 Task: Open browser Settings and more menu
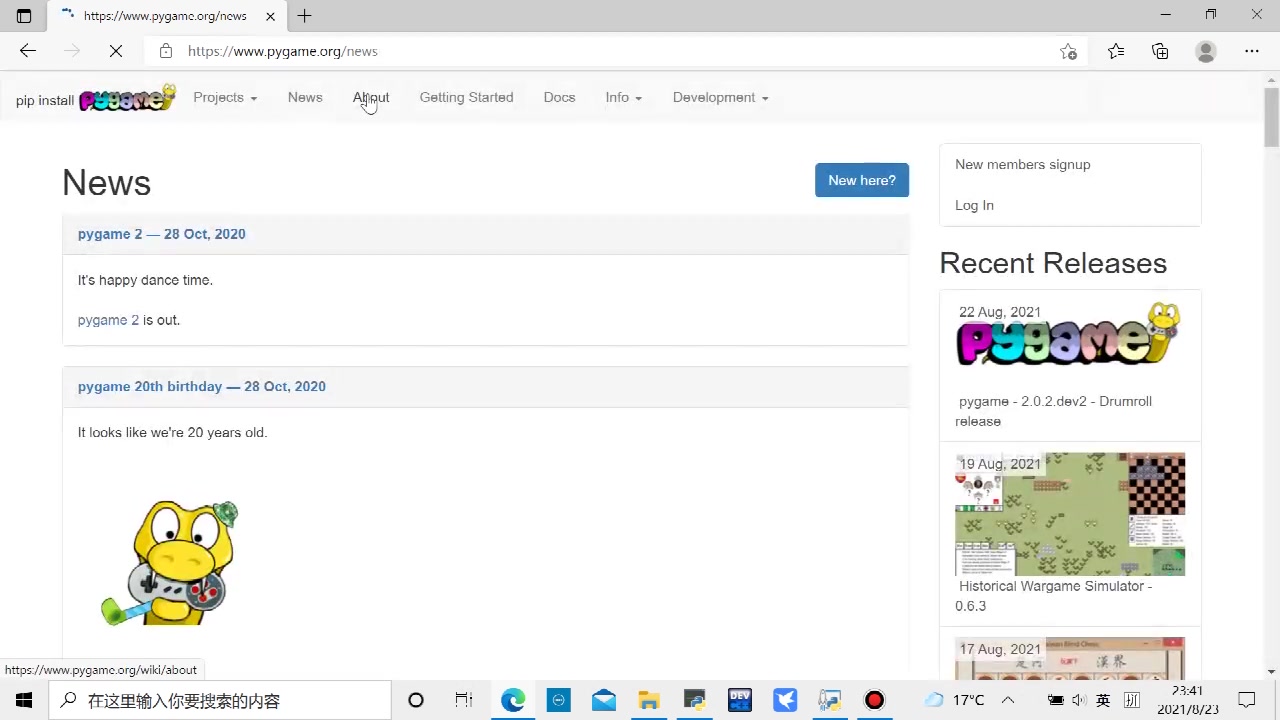click(x=1252, y=51)
